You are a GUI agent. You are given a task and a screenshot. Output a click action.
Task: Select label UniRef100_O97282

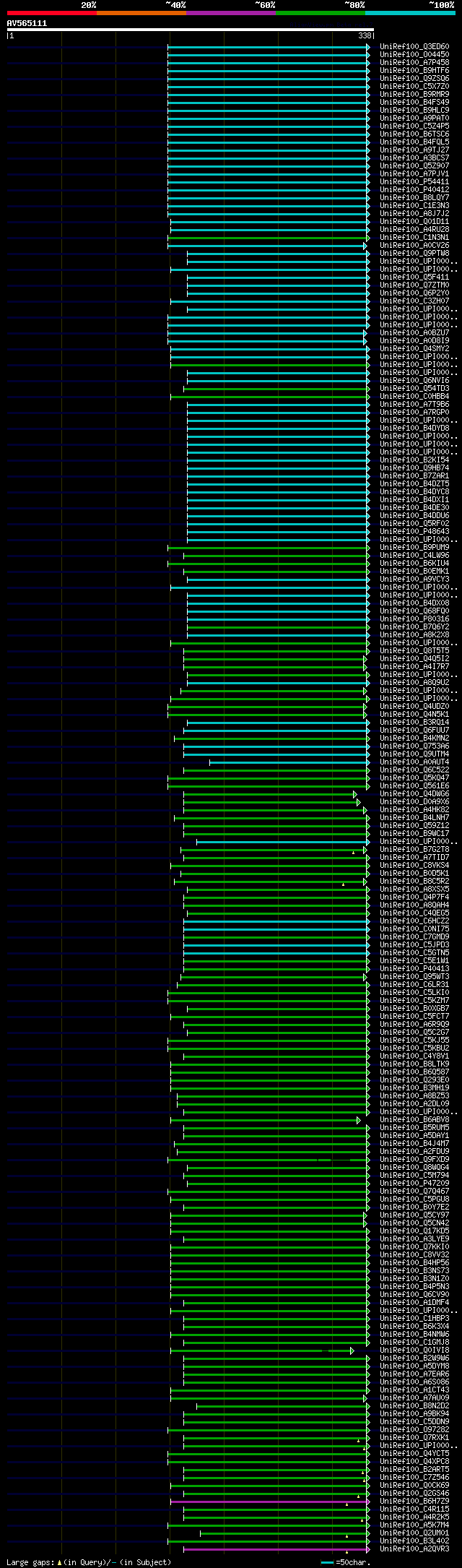pos(414,1430)
